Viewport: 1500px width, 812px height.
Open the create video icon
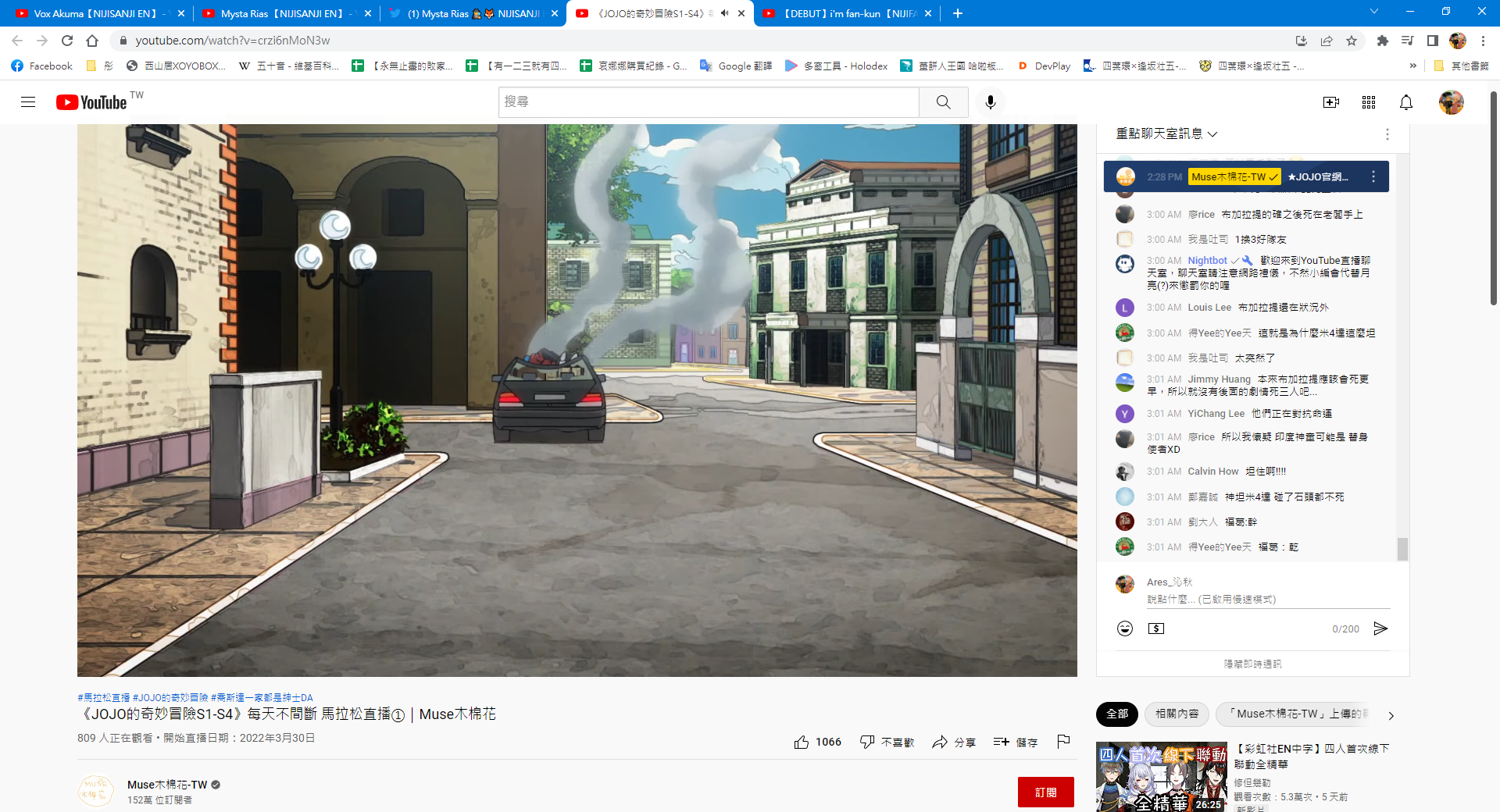click(x=1331, y=102)
